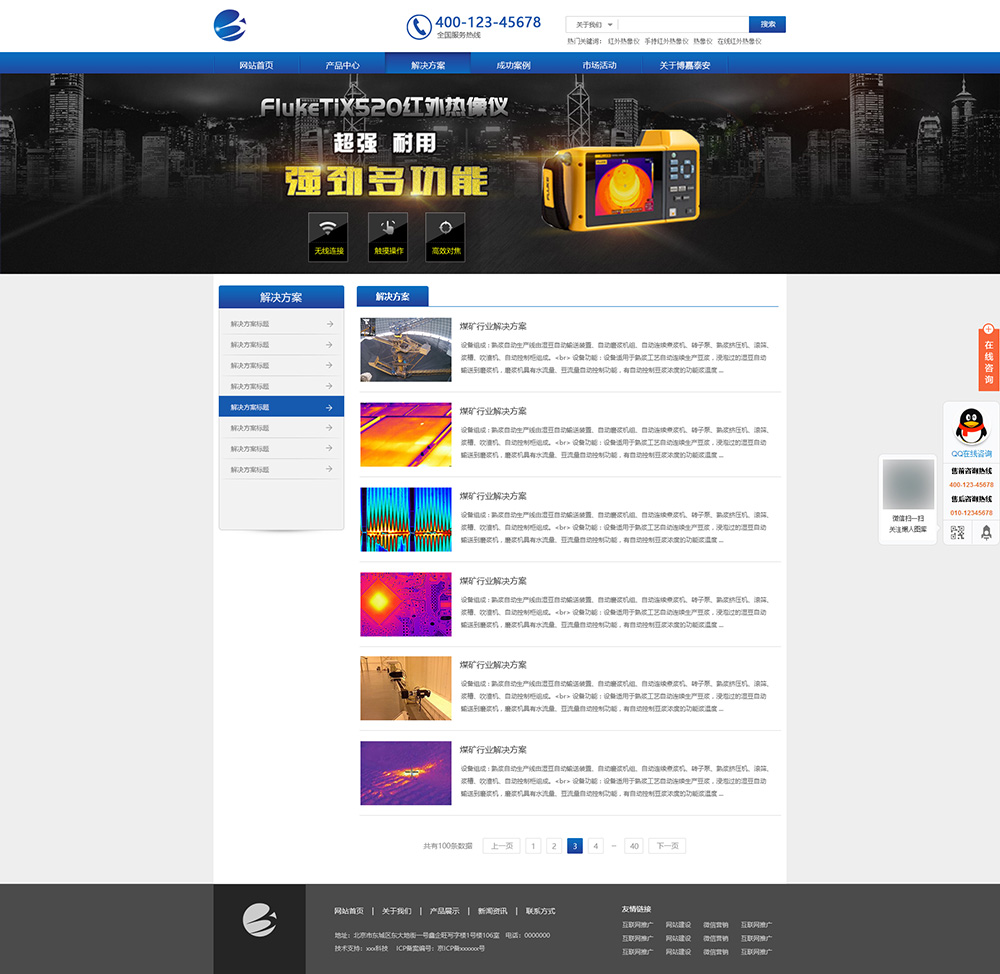This screenshot has width=1000, height=974.
Task: Click 煤矿行业解决方案 title beside circuit board image
Action: click(x=493, y=580)
